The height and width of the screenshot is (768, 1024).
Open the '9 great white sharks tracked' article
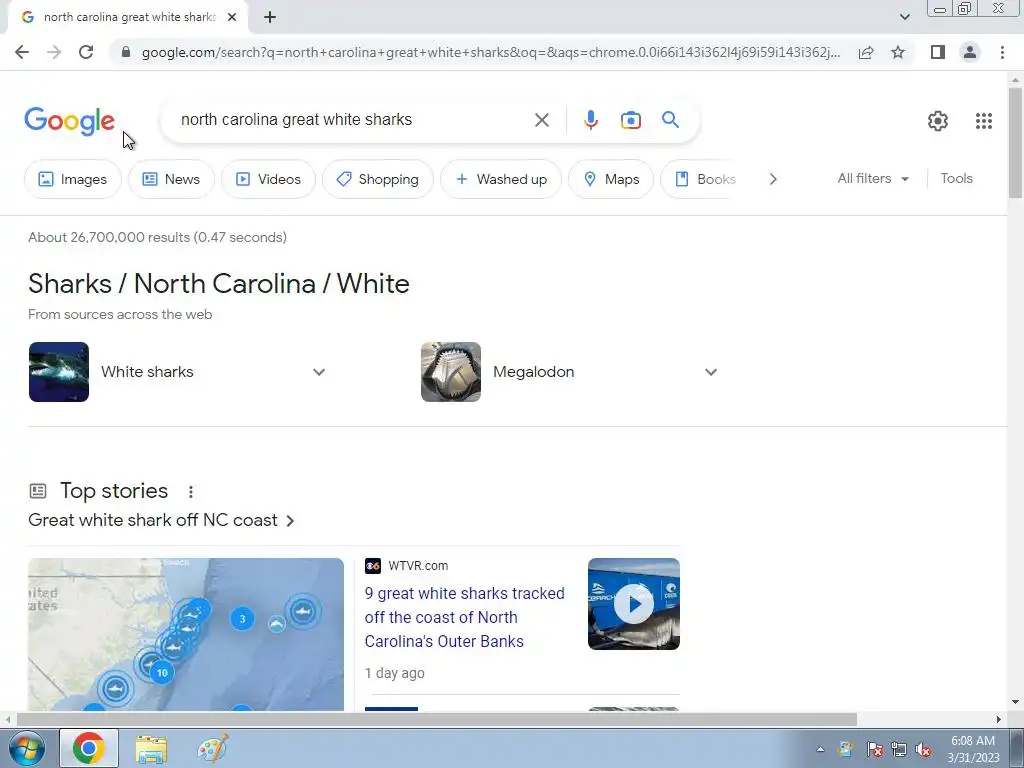pos(464,617)
